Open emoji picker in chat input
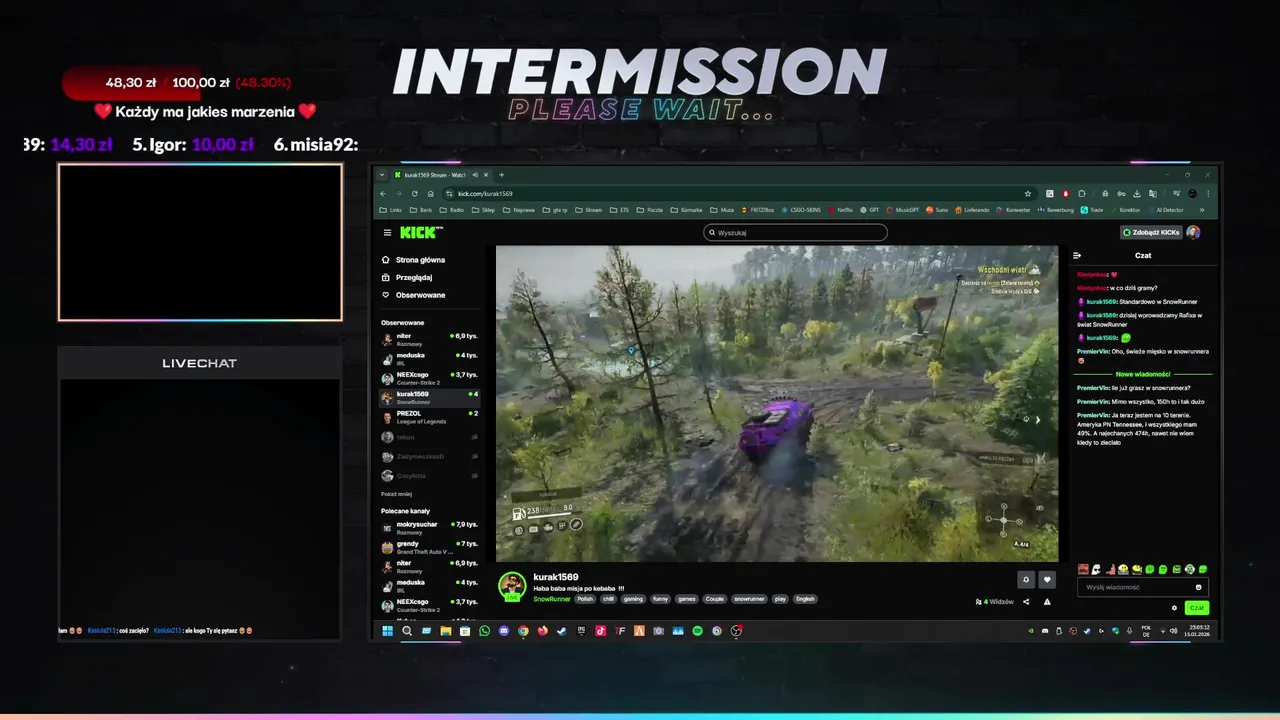The height and width of the screenshot is (720, 1280). [1198, 587]
